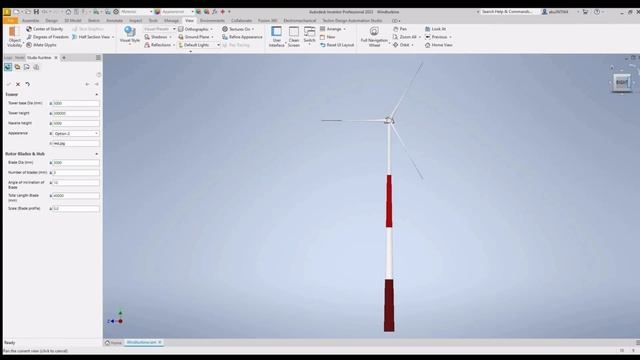
Task: Open the Environments ribbon tab
Action: [x=212, y=20]
